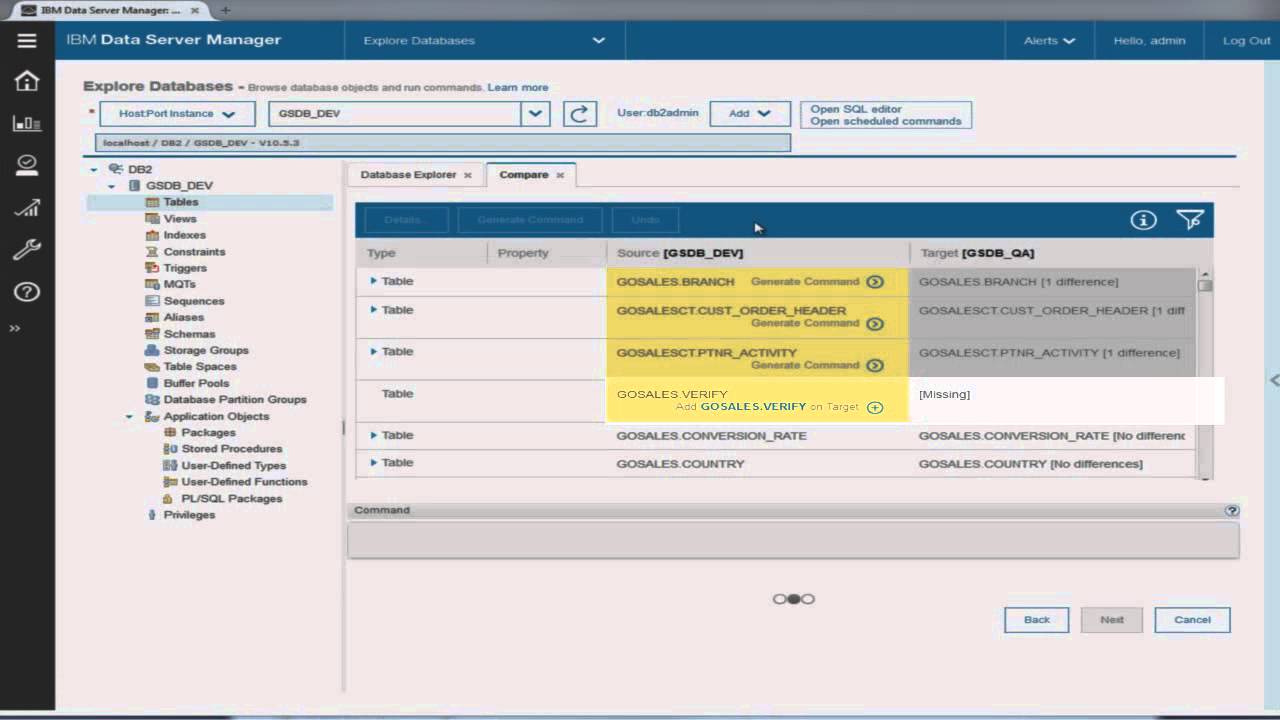The width and height of the screenshot is (1280, 720).
Task: Click Log Out
Action: (1246, 41)
